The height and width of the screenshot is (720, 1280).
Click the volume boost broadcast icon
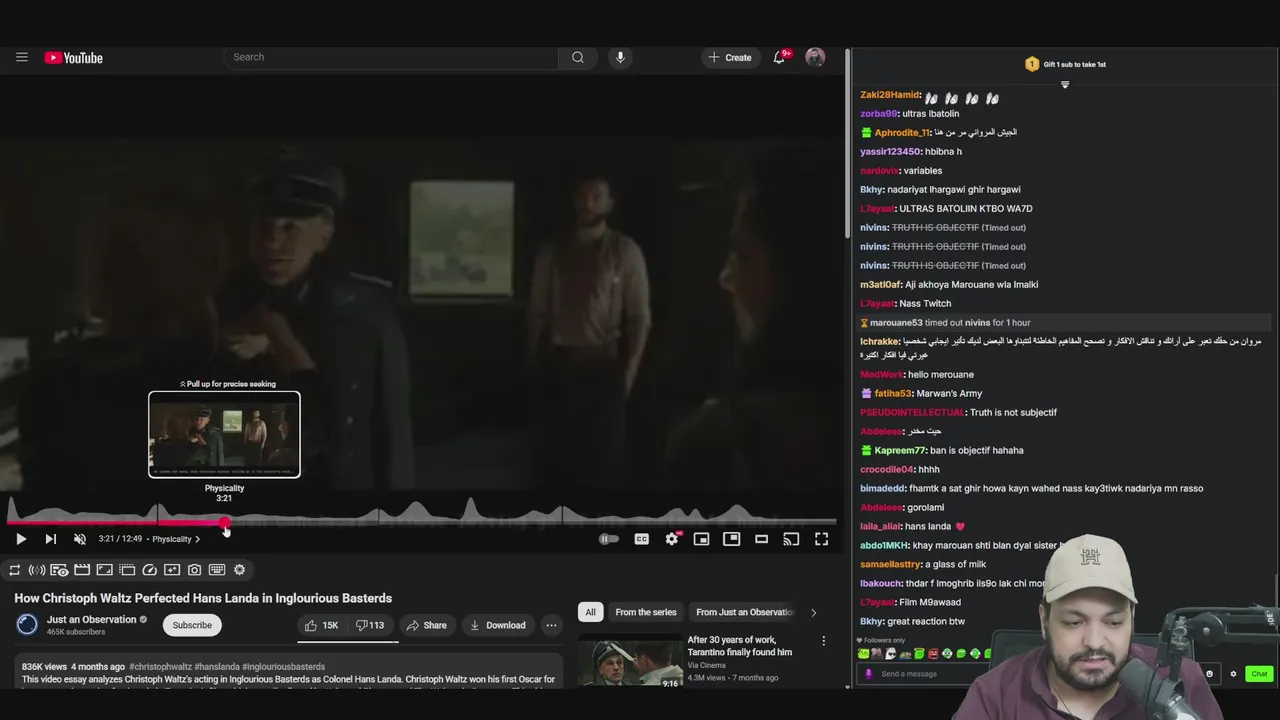click(x=37, y=570)
